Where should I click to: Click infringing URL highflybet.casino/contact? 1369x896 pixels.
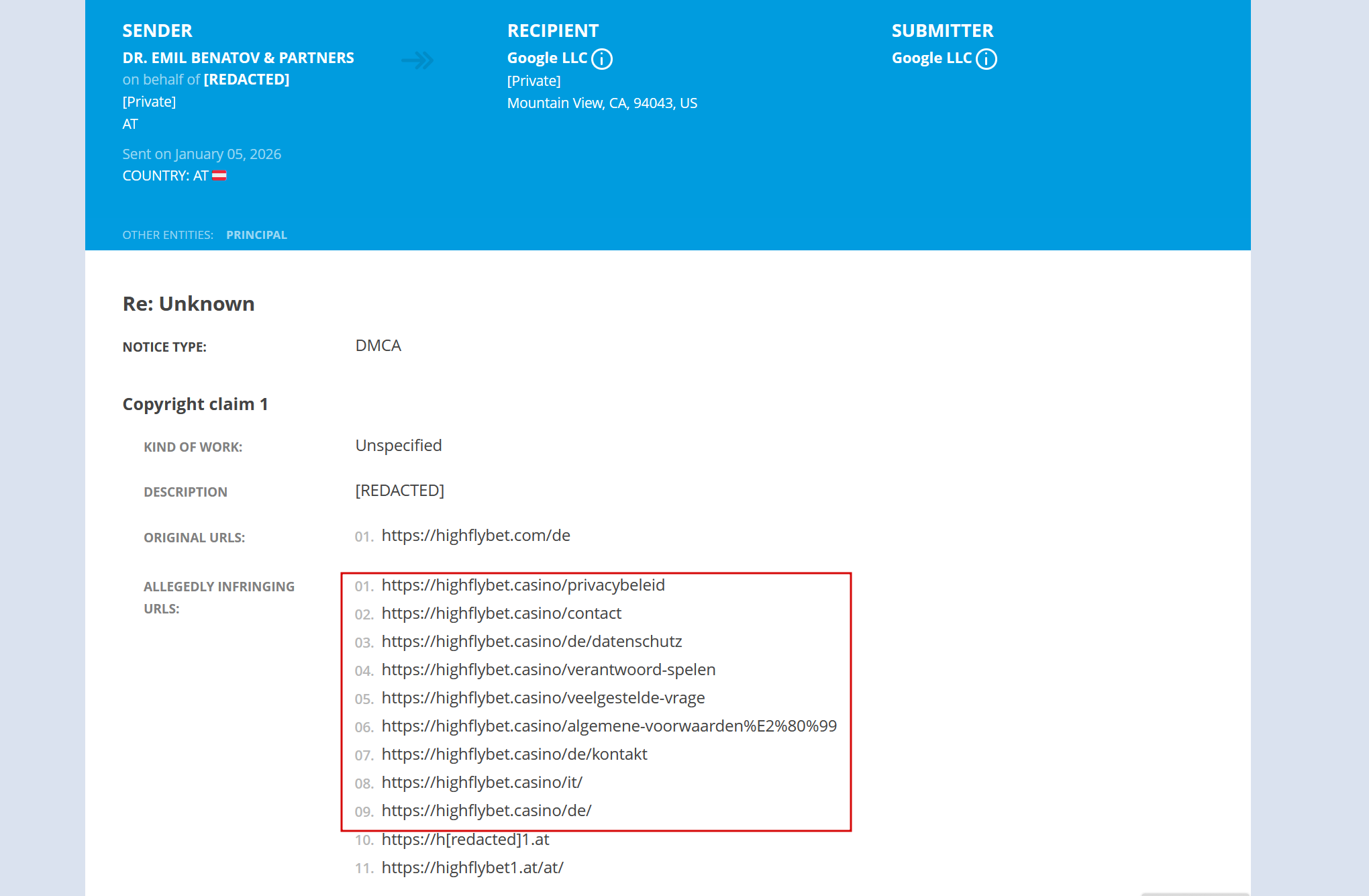tap(501, 613)
